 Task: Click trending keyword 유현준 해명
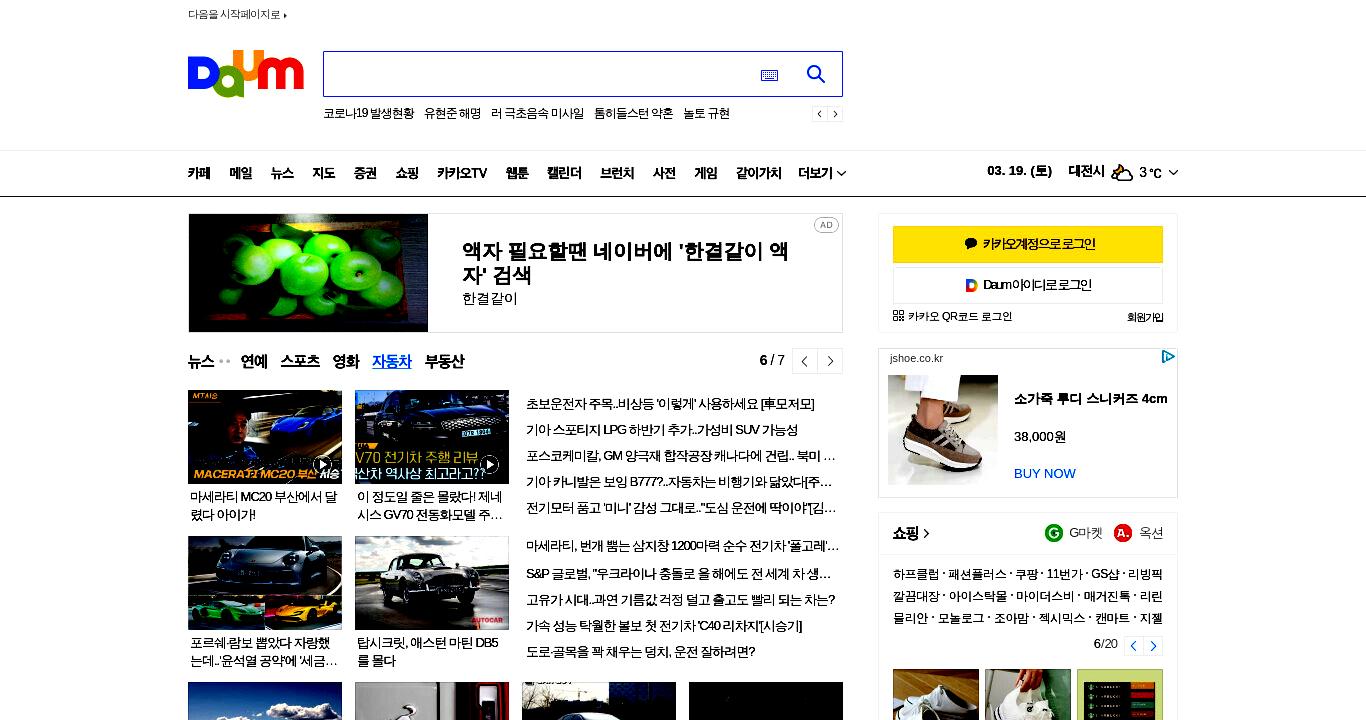pyautogui.click(x=452, y=114)
